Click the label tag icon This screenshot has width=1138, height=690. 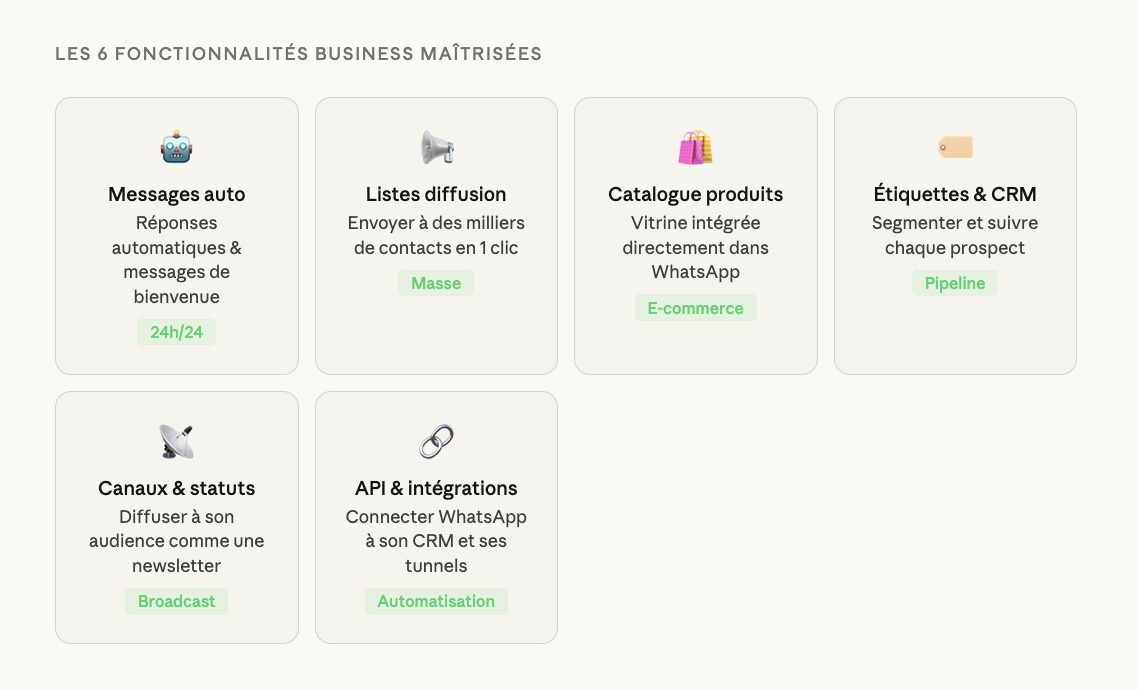pos(955,148)
